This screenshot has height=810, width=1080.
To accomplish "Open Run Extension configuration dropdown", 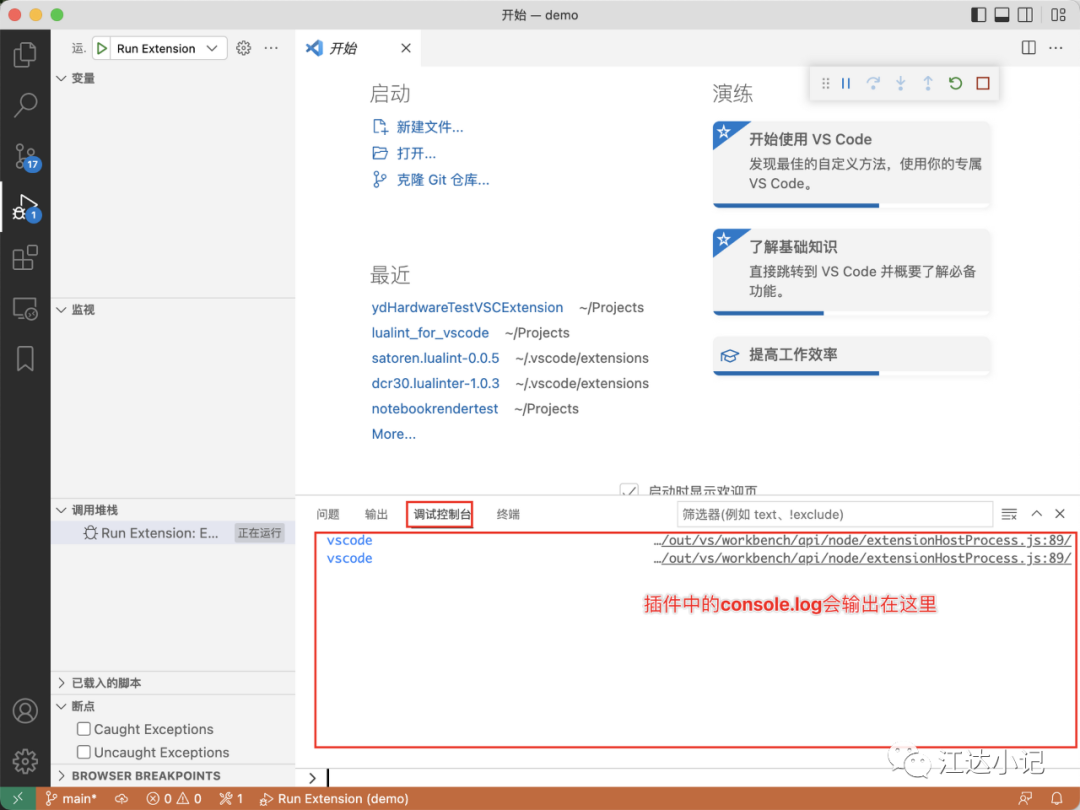I will pos(168,48).
